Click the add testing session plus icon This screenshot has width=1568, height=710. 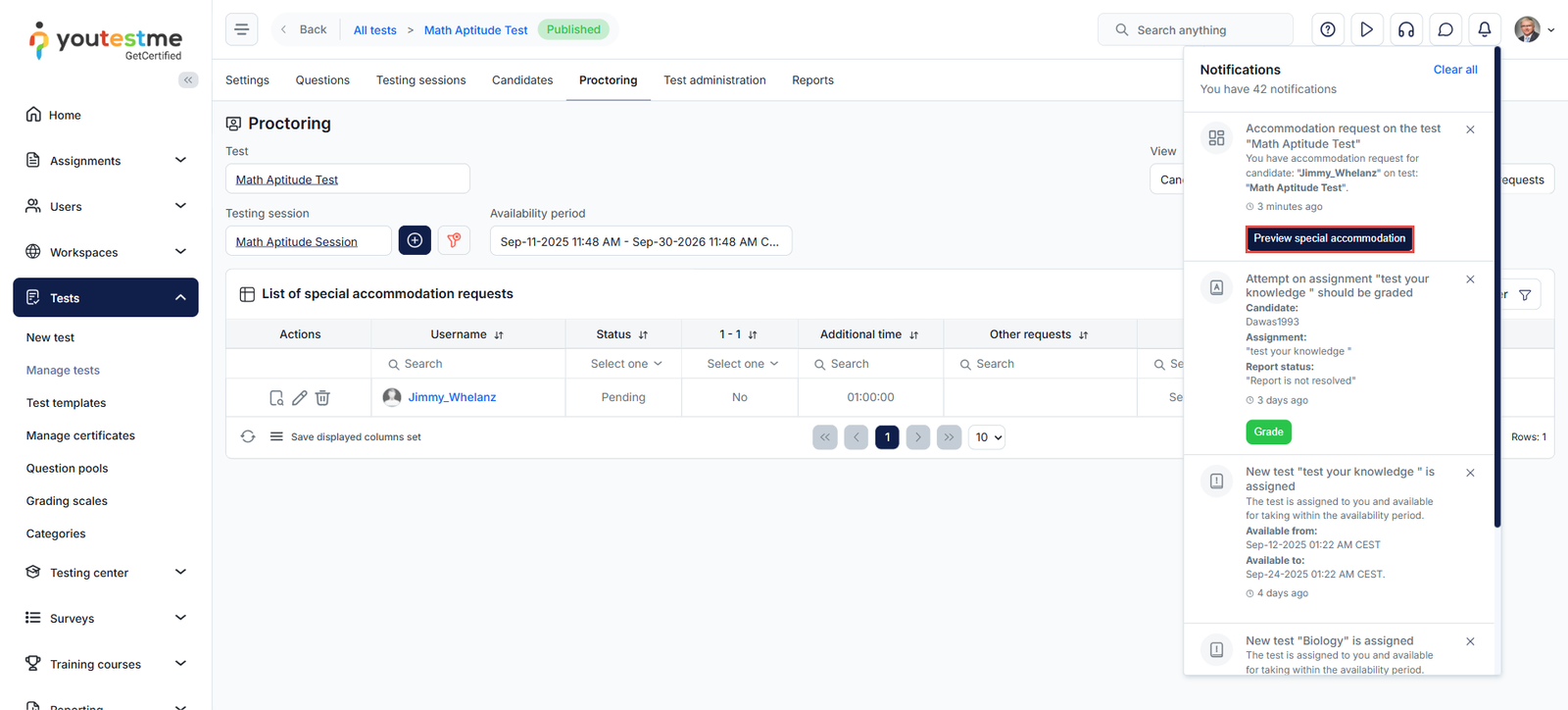tap(415, 240)
